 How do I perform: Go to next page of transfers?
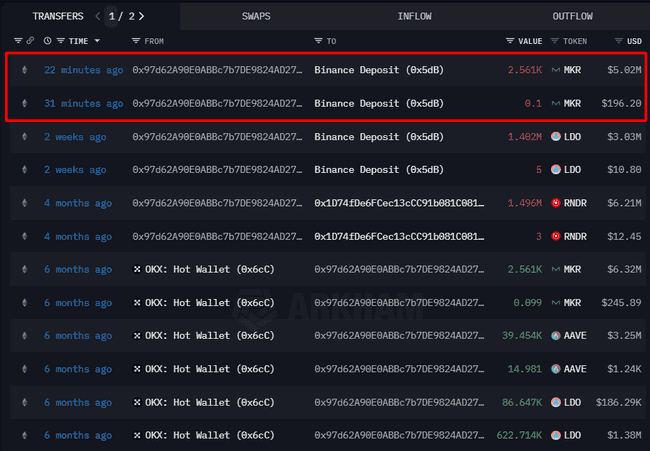coord(141,16)
